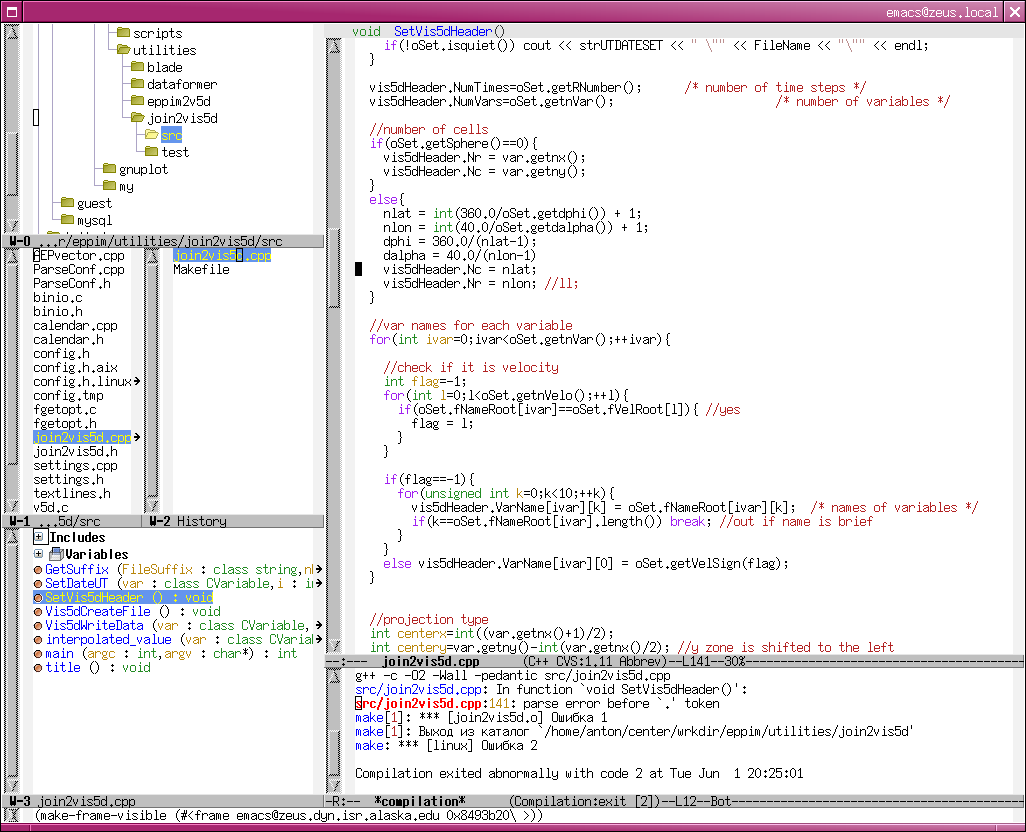Click the mysql folder icon
This screenshot has height=832, width=1026.
[x=67, y=220]
